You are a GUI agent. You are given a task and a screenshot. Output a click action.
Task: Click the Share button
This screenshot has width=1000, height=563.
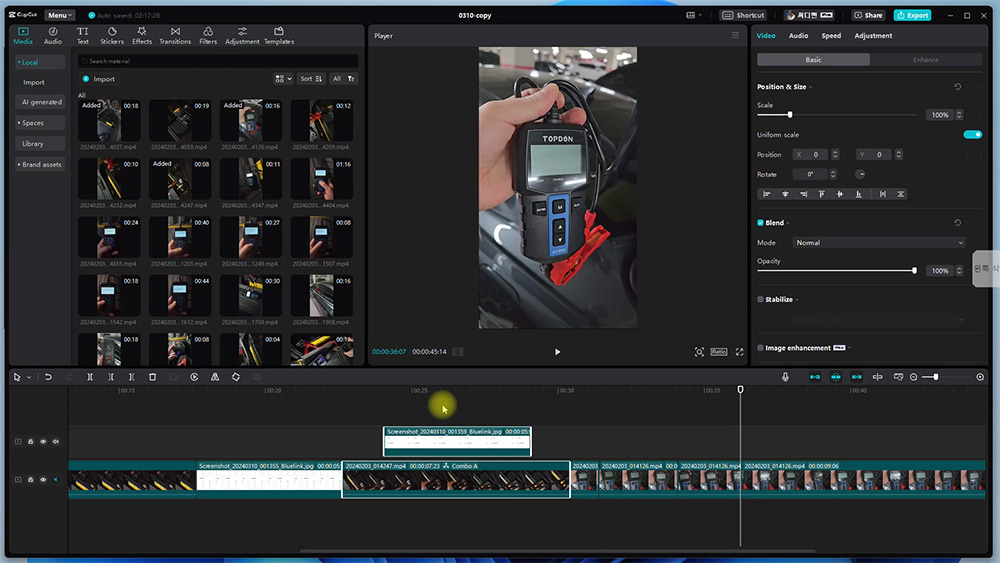(x=869, y=15)
